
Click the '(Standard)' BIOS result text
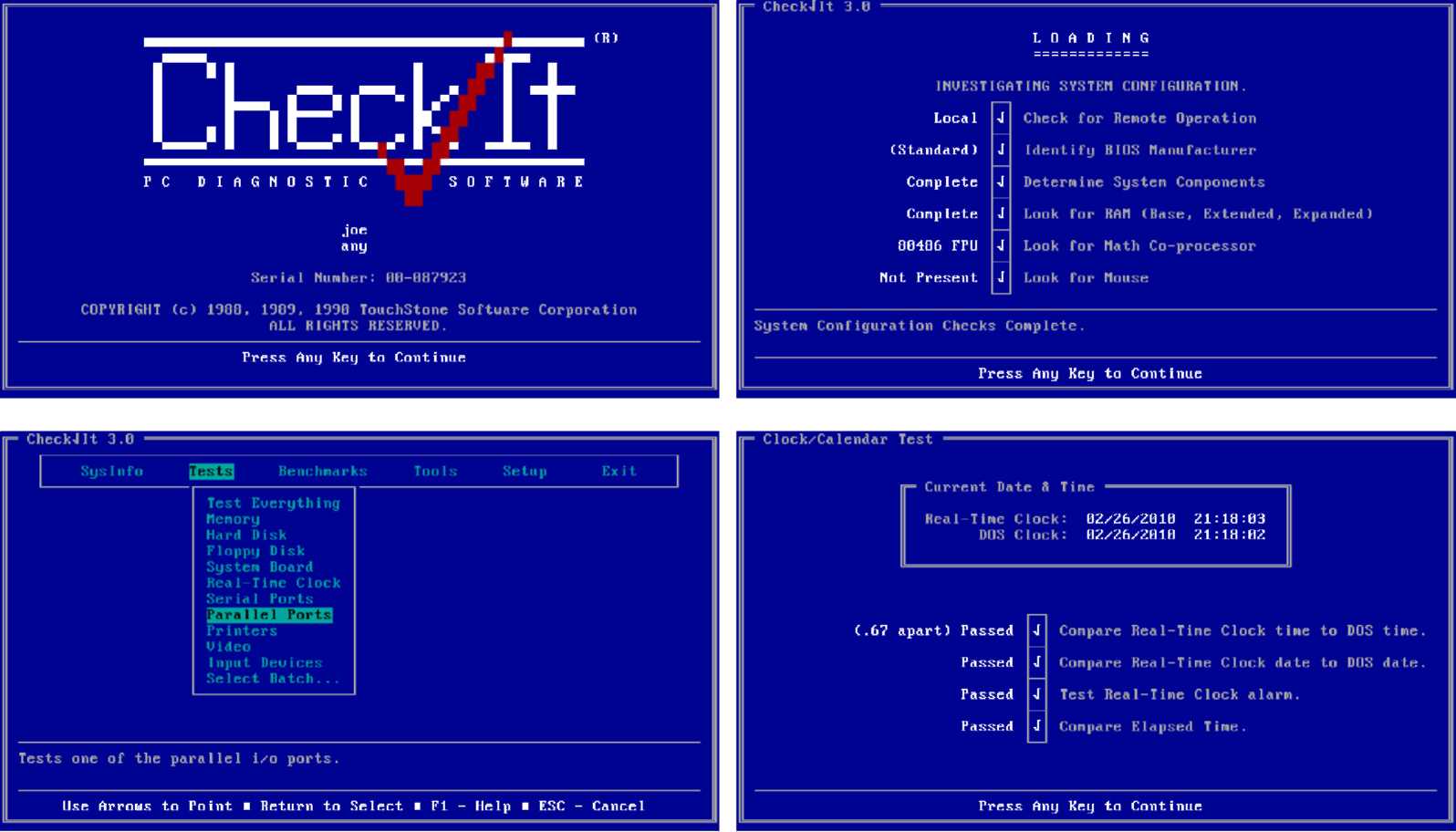click(x=933, y=150)
